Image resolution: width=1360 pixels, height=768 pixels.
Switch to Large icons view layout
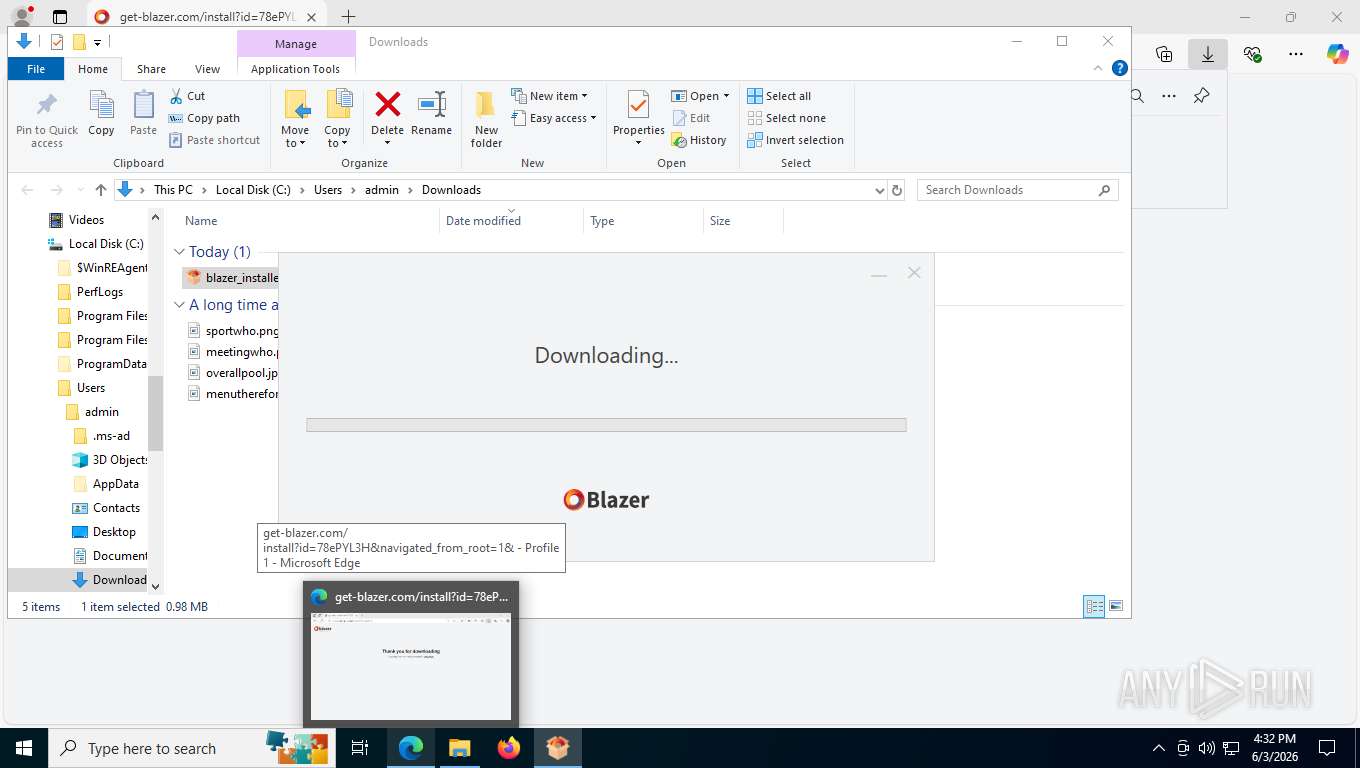coord(1116,606)
